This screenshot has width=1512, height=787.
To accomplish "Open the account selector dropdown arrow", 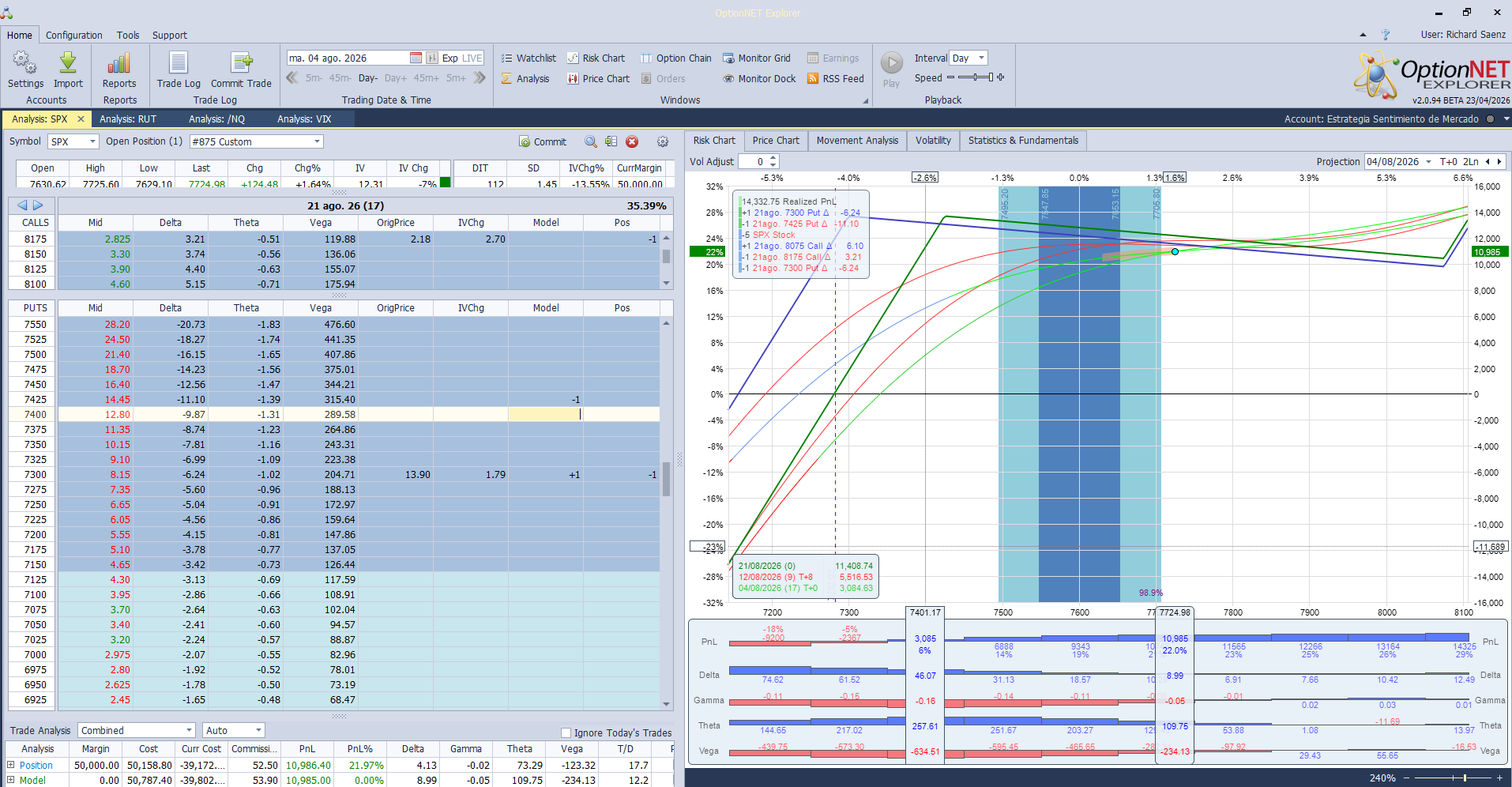I will (1506, 119).
